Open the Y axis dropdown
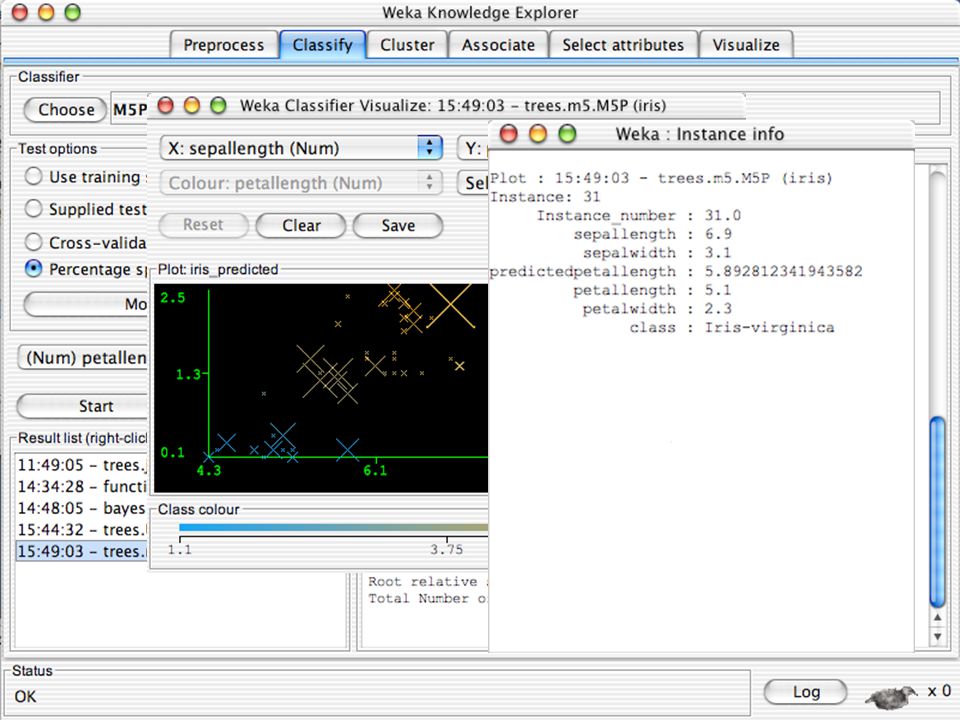Viewport: 960px width, 720px height. click(473, 148)
